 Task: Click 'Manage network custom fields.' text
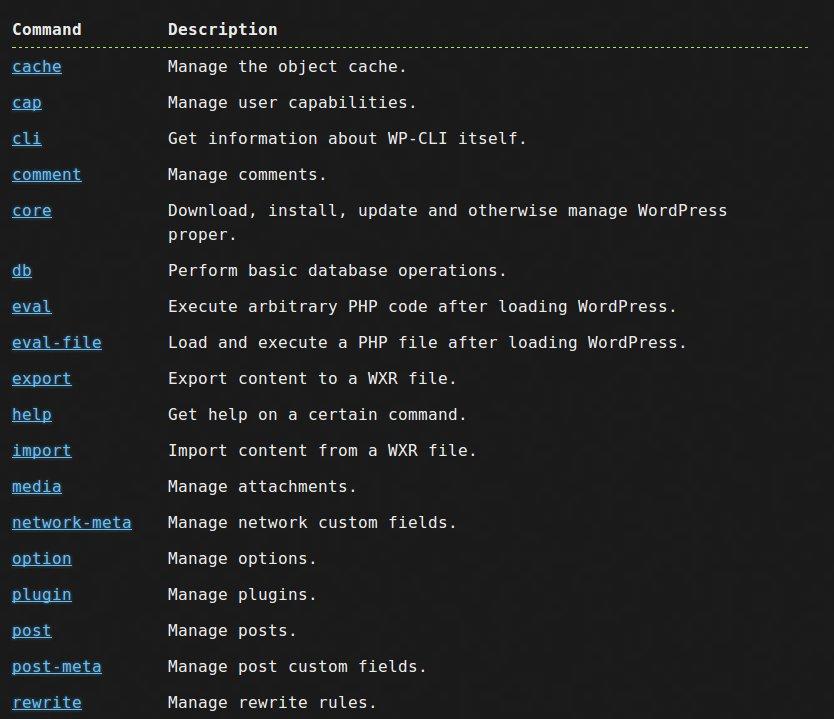(x=312, y=523)
